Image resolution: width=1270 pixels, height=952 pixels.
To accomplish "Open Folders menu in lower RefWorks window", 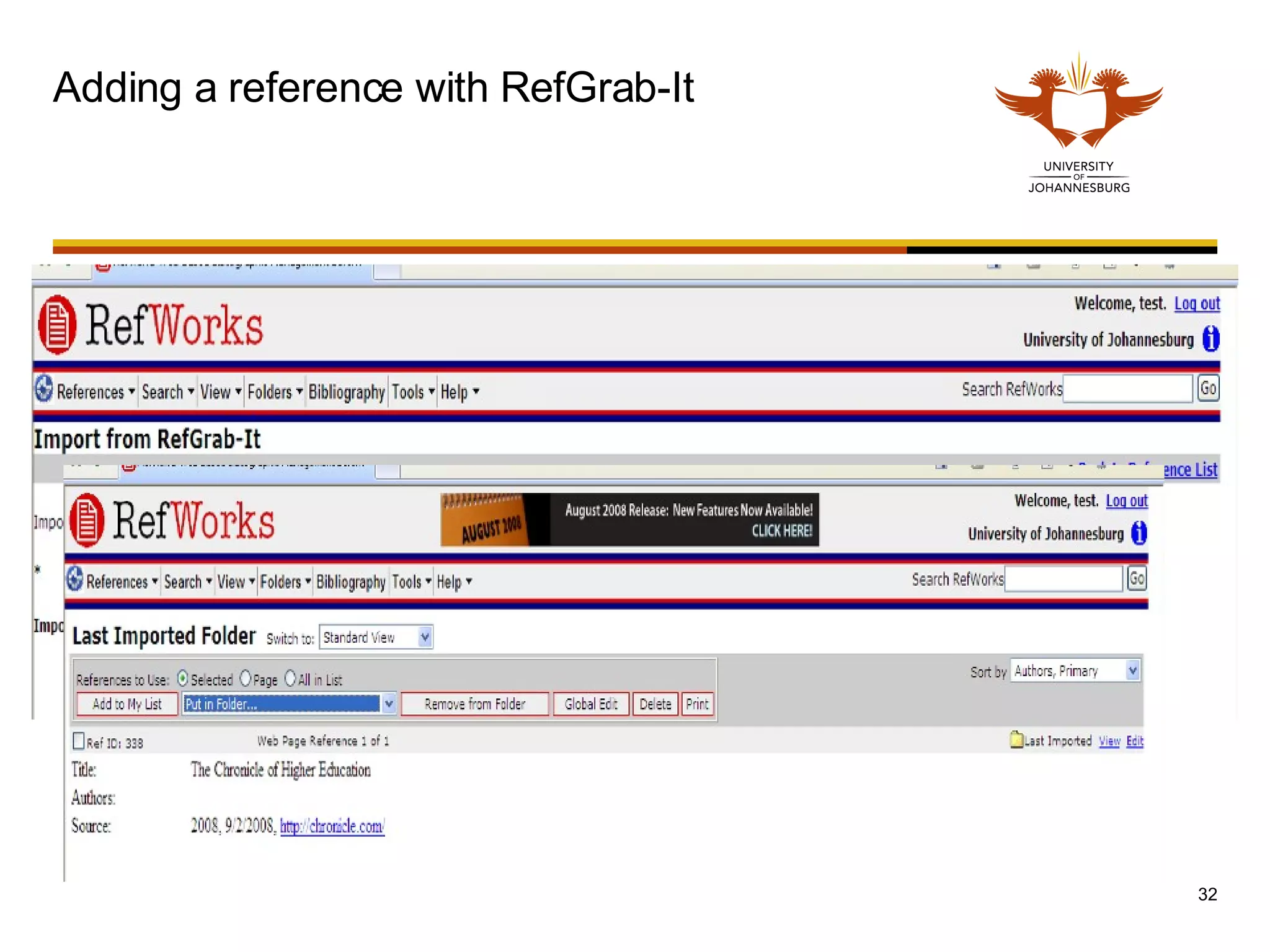I will (285, 582).
